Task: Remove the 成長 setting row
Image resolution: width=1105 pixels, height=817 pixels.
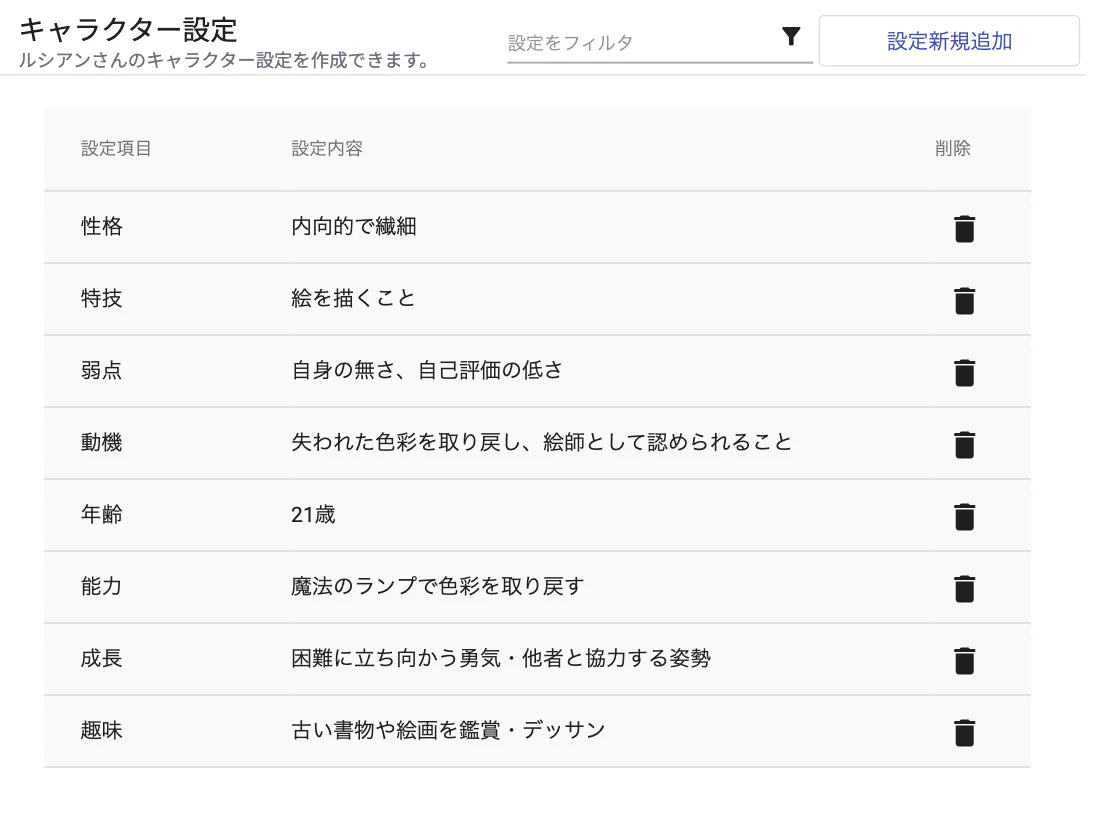Action: [x=964, y=660]
